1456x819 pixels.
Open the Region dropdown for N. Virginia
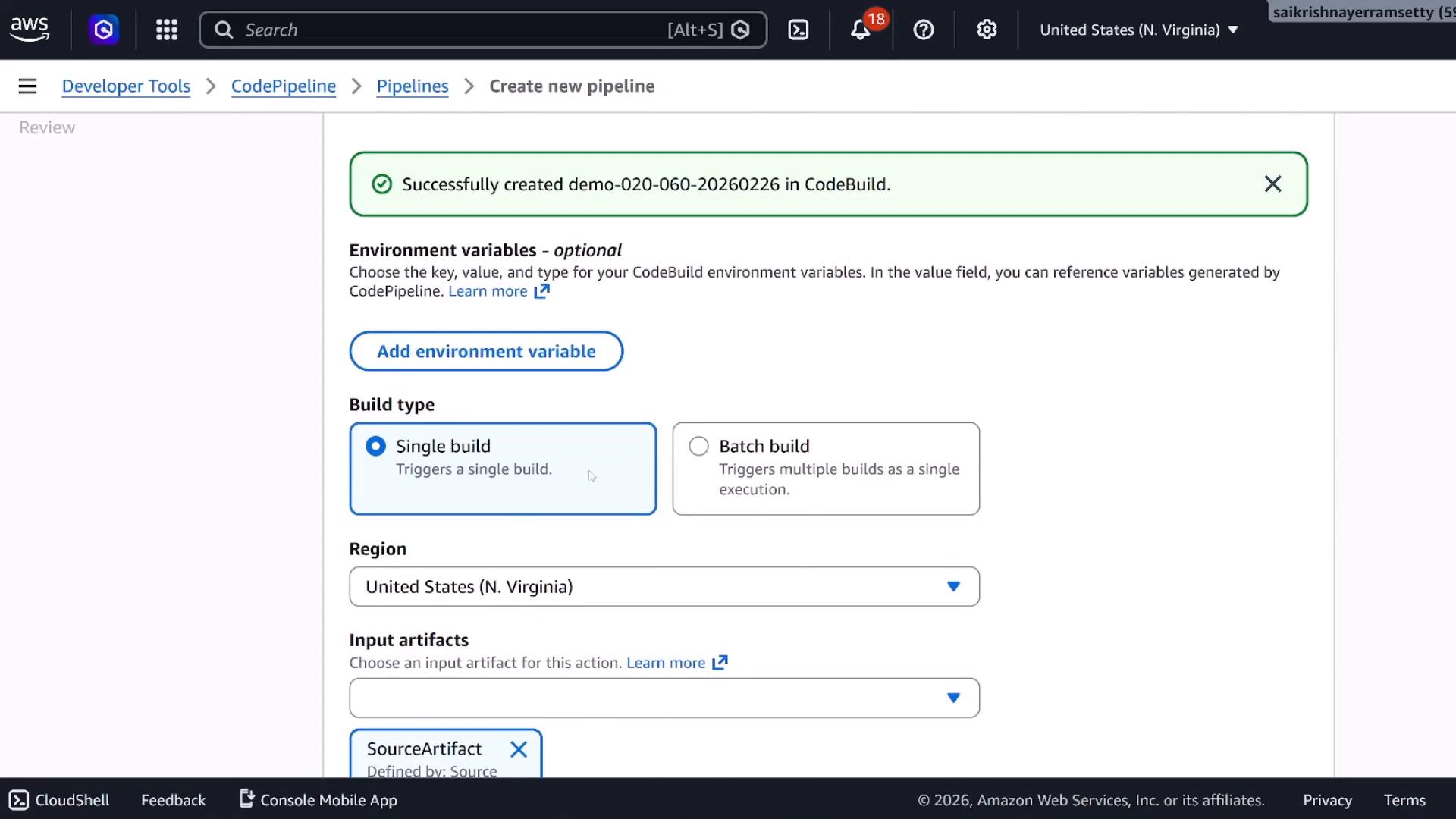pyautogui.click(x=664, y=586)
